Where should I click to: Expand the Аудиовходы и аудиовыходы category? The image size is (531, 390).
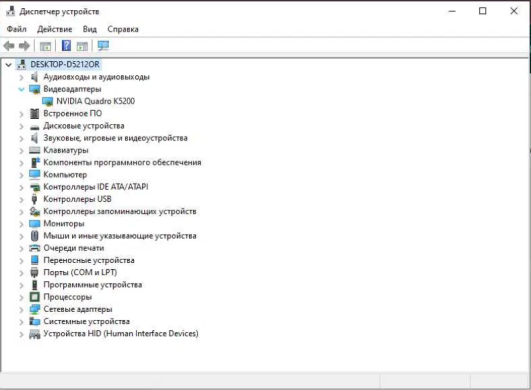(x=21, y=78)
